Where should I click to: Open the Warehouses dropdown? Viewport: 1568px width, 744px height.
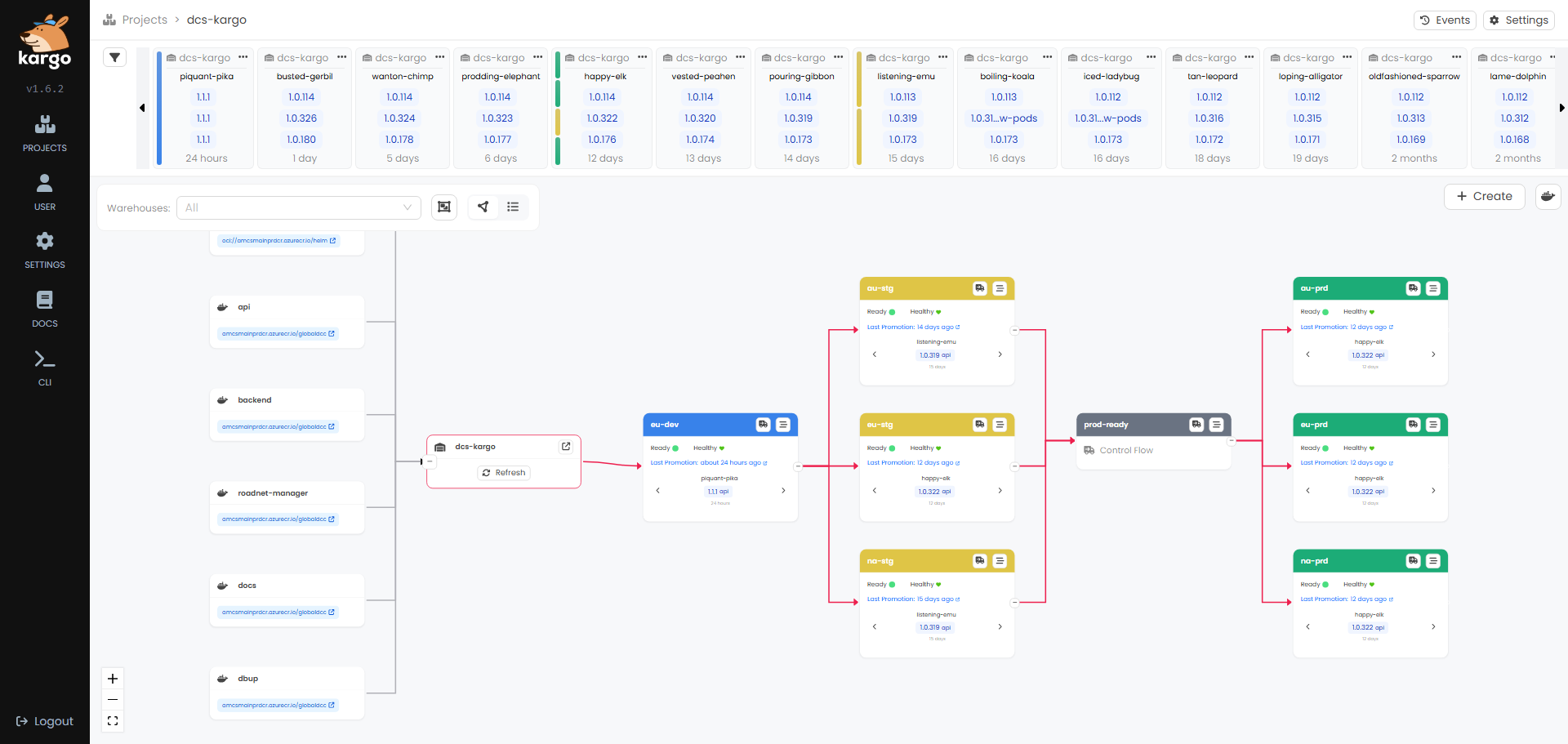[299, 207]
